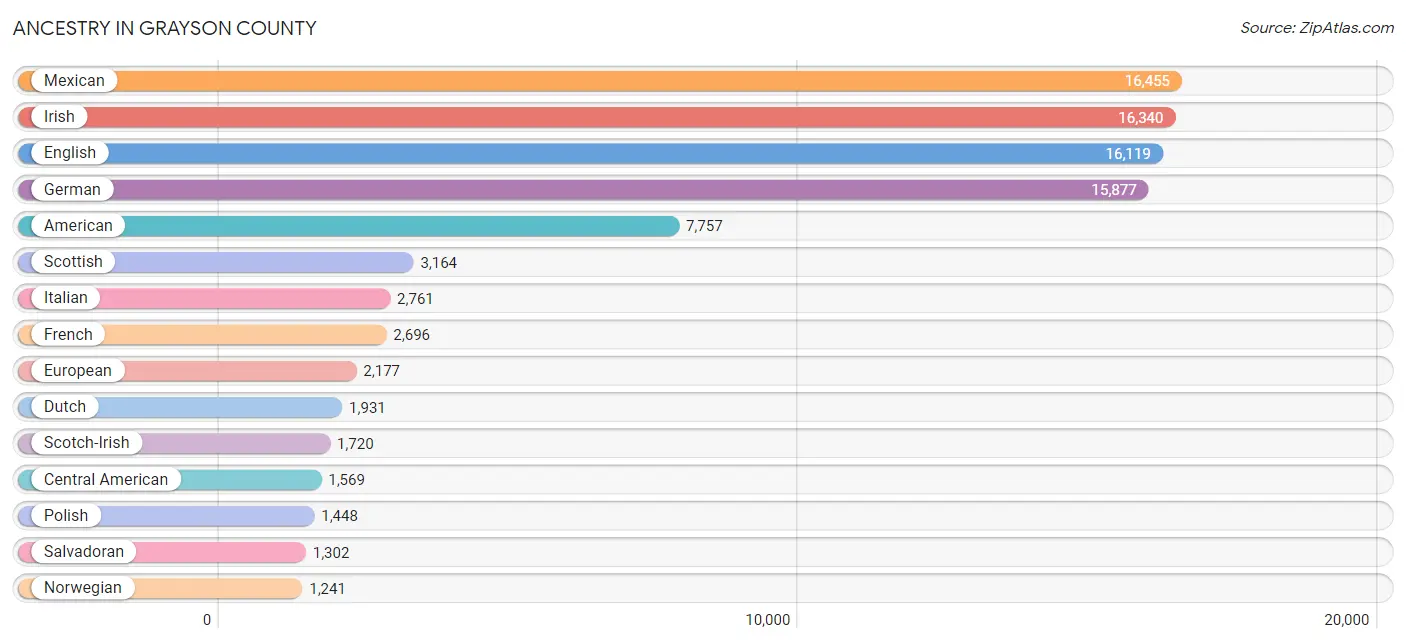Screen dimensions: 1406x644
Task: Click the 1,569 value beside Central American bar
Action: coord(346,480)
